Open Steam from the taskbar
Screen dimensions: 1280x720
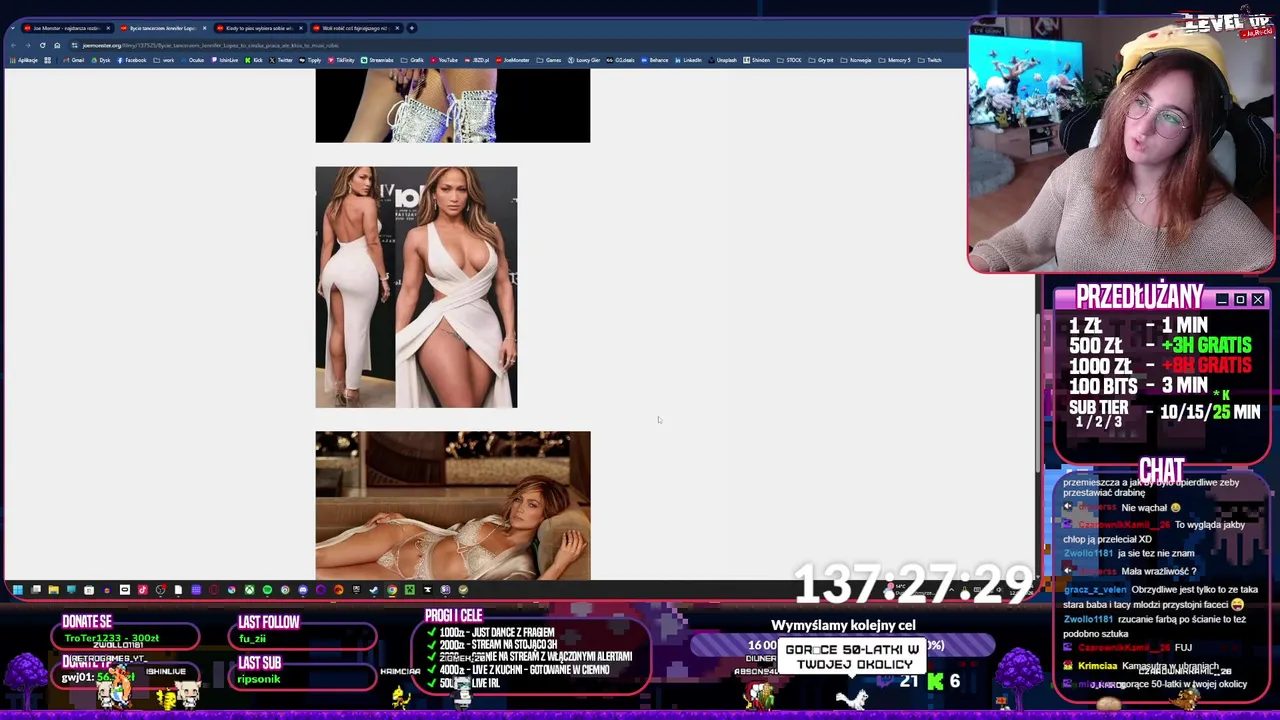374,590
